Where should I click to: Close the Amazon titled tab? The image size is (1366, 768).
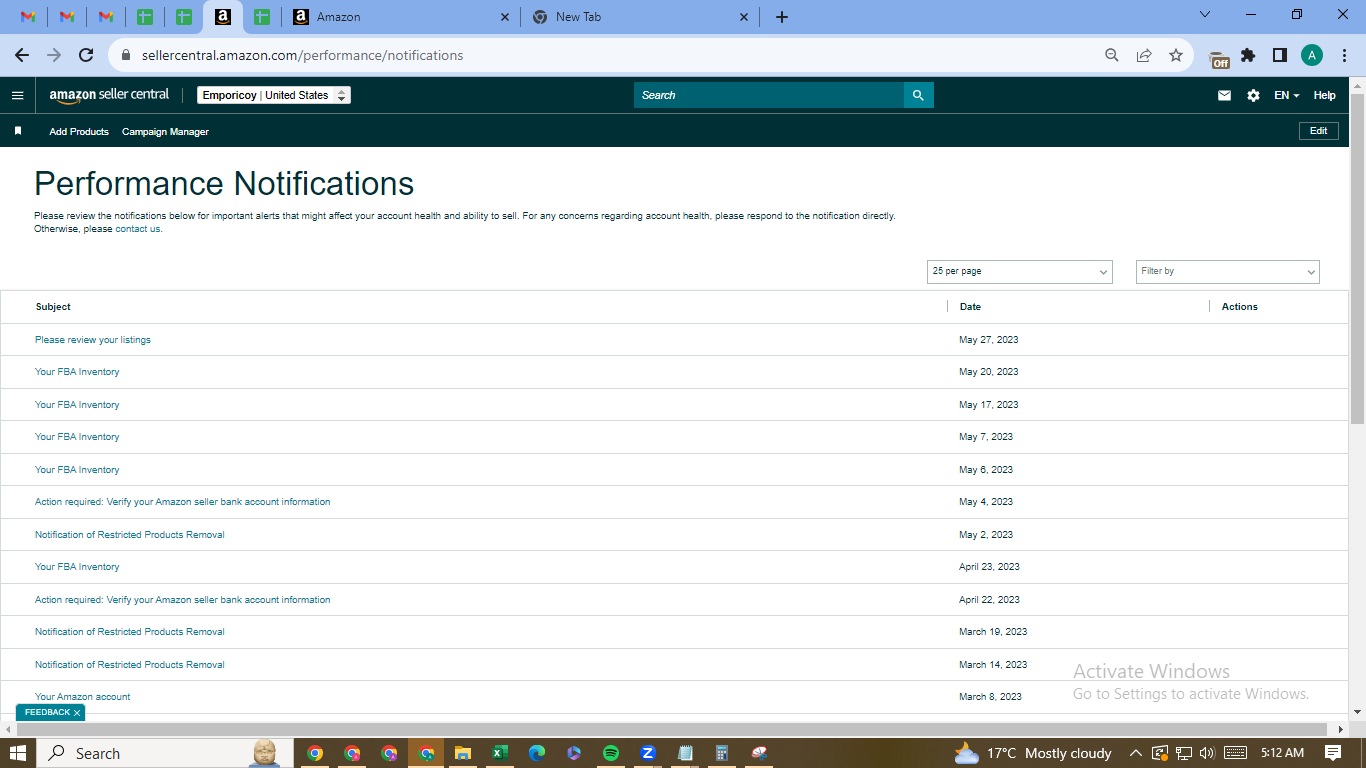504,17
